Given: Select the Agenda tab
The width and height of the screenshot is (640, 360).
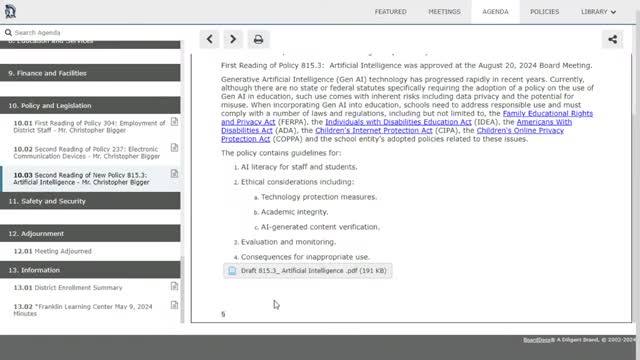Looking at the screenshot, I should click(495, 12).
